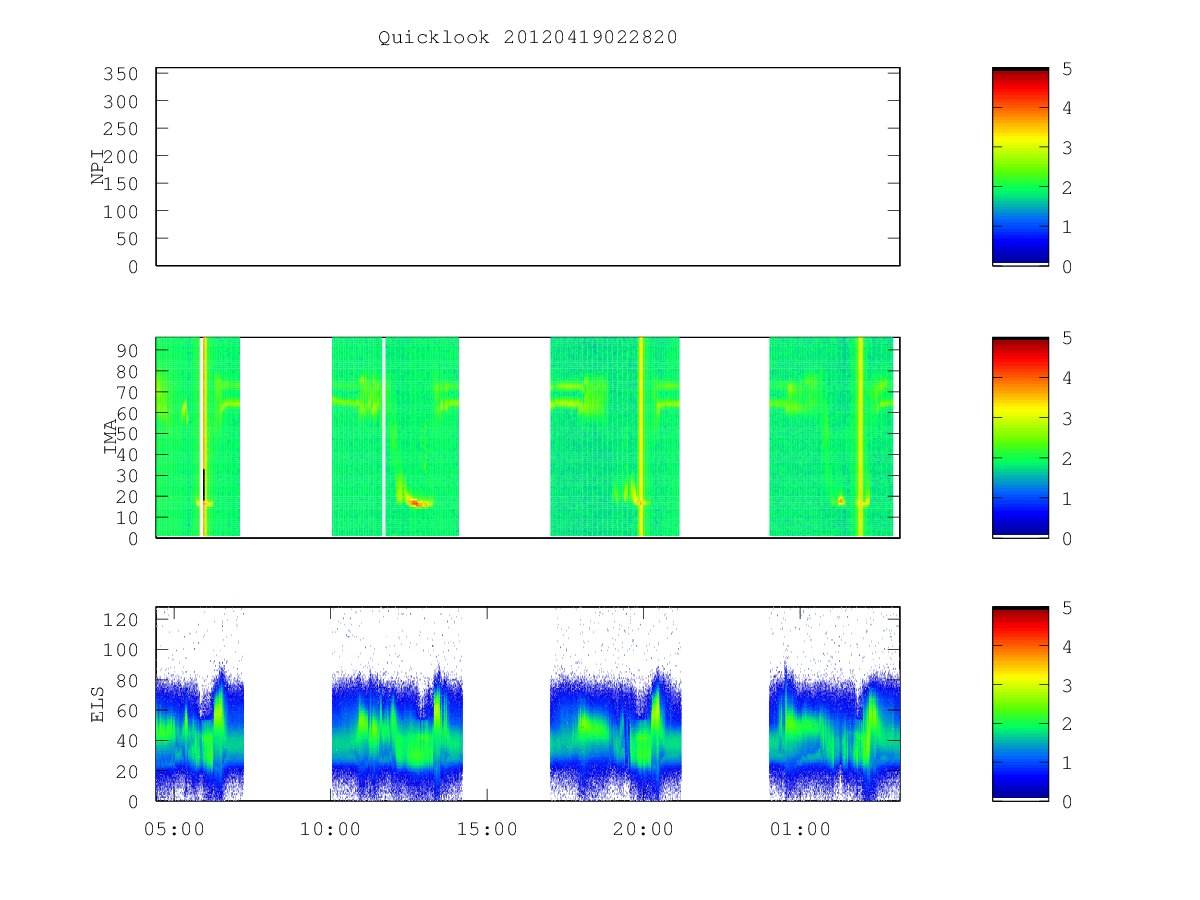Click the ELS axis label
The height and width of the screenshot is (900, 1200).
click(x=98, y=704)
